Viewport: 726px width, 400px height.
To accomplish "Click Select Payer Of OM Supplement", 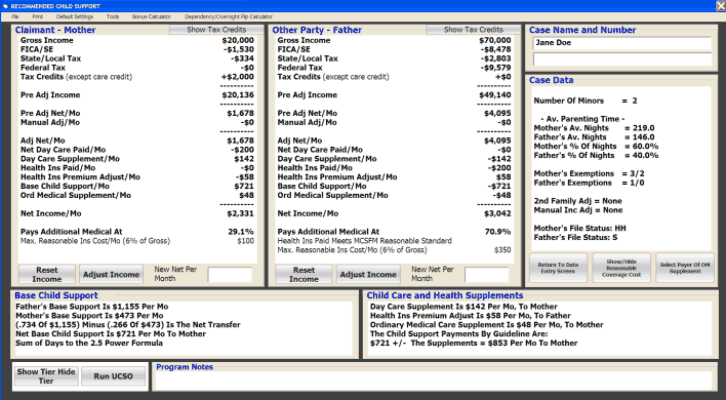I will (684, 266).
